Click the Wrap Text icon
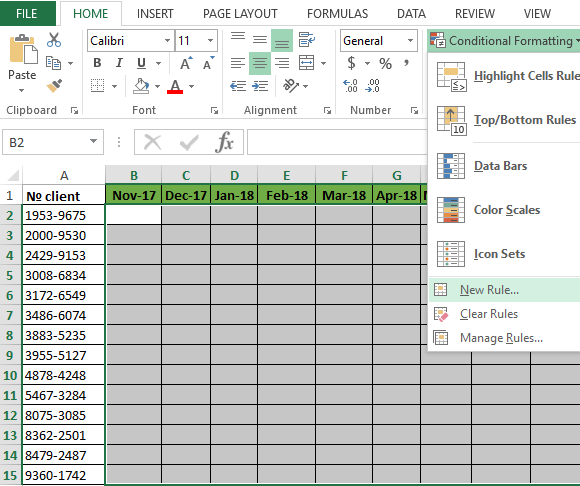Viewport: 580px width, 486px height. pos(307,39)
